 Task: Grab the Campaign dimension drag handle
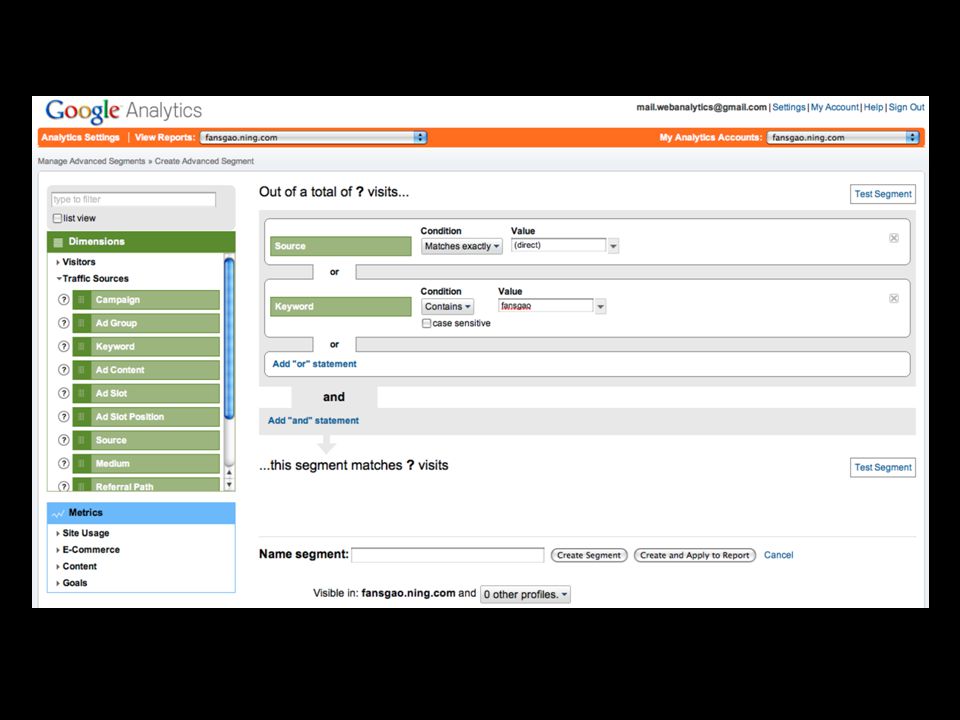pyautogui.click(x=81, y=300)
